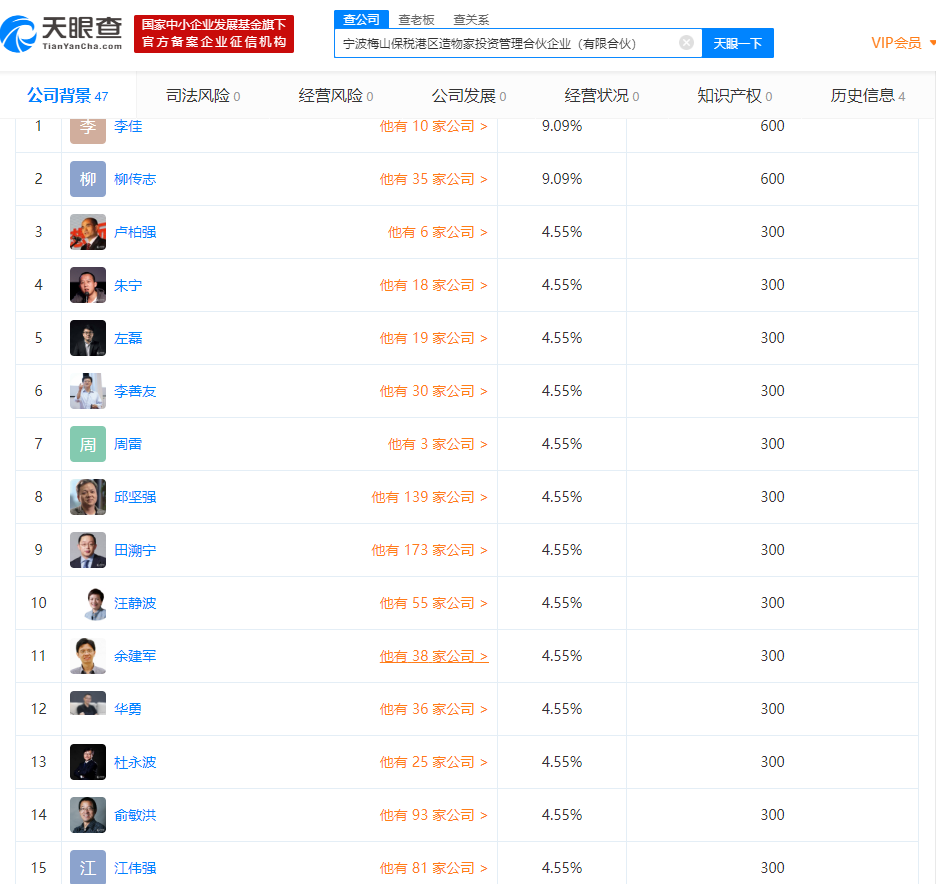This screenshot has width=936, height=884.
Task: Open the 司法风险 section
Action: click(203, 96)
